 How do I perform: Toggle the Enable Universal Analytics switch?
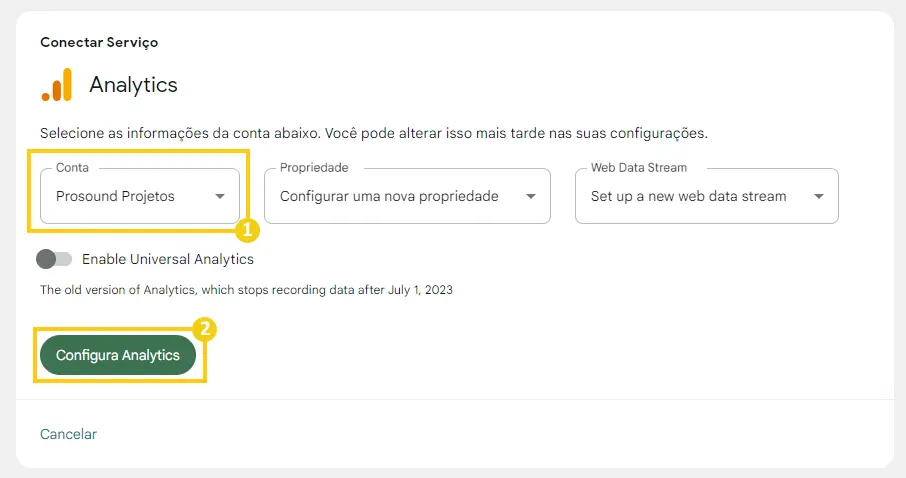point(54,259)
